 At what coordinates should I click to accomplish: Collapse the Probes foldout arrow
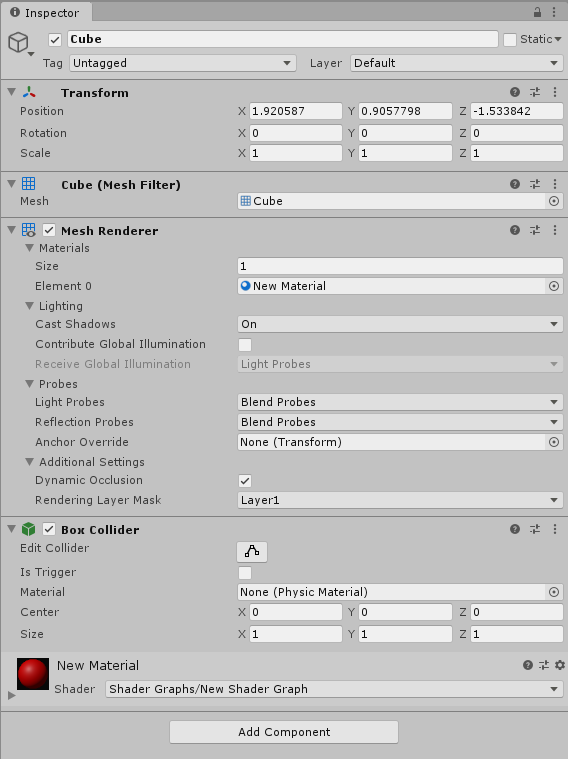click(30, 384)
